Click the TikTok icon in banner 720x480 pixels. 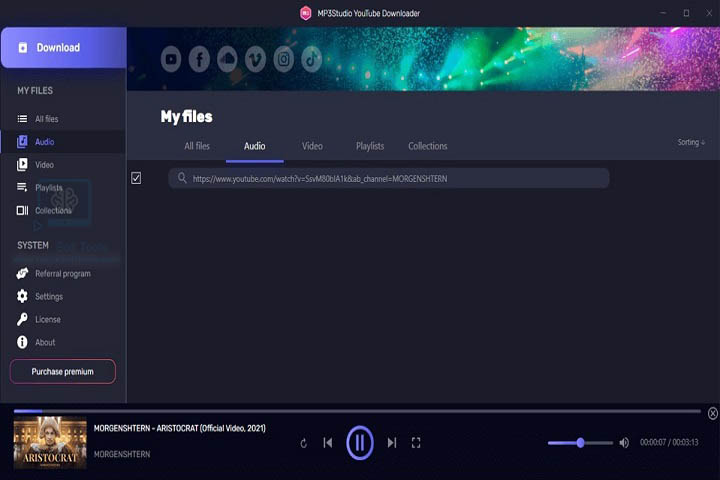[312, 59]
